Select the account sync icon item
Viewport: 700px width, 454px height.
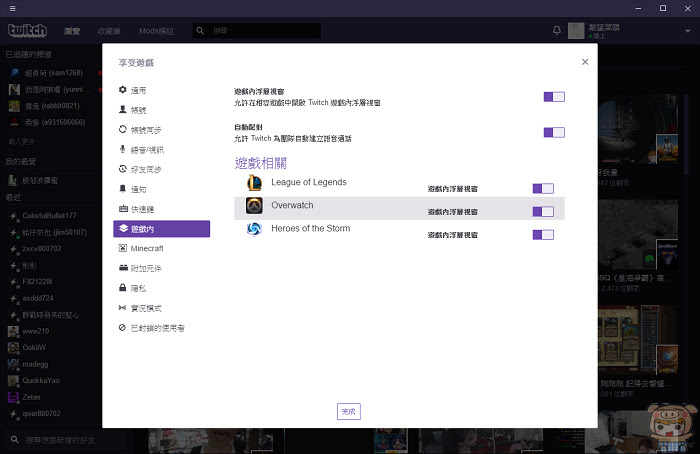click(x=162, y=130)
